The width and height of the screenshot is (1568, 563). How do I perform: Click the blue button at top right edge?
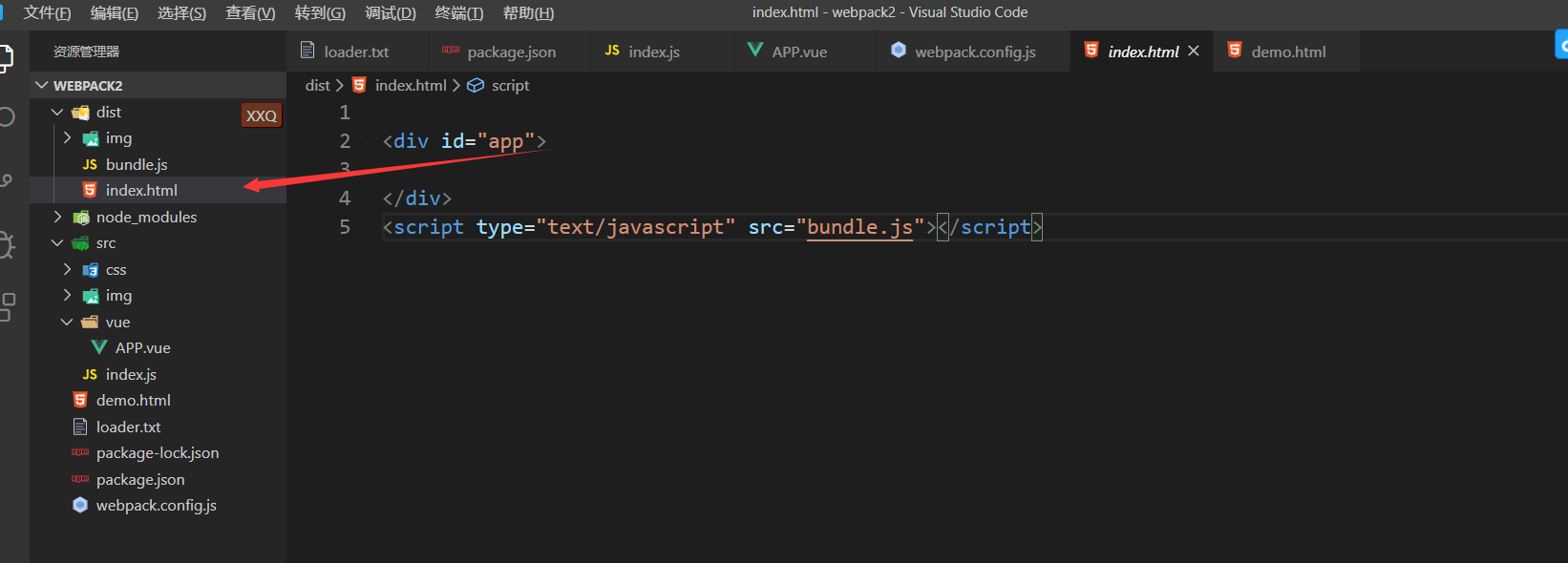coord(1561,45)
